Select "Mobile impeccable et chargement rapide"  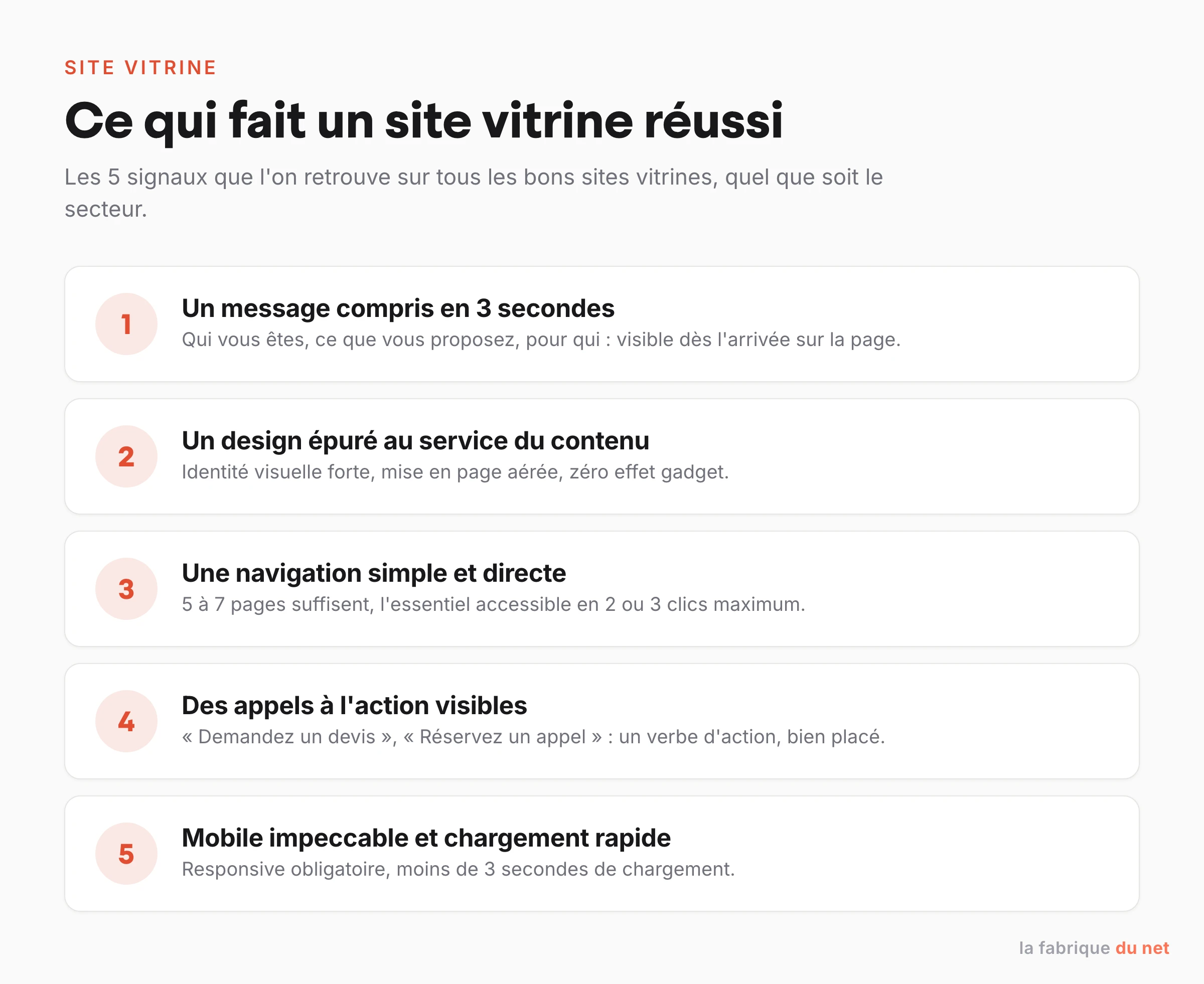click(426, 838)
